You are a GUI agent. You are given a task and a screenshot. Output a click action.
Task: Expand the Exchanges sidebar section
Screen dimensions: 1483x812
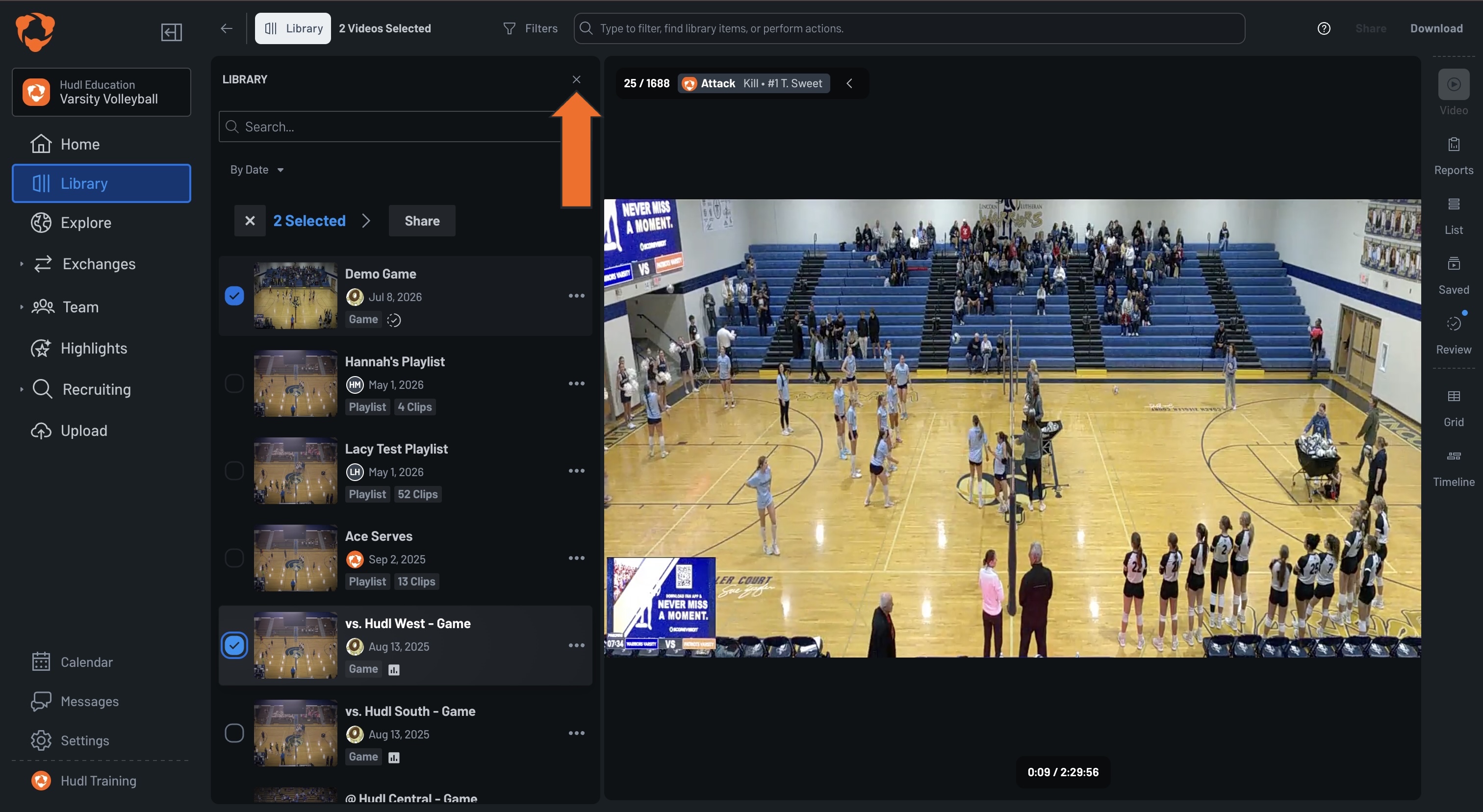tap(21, 264)
